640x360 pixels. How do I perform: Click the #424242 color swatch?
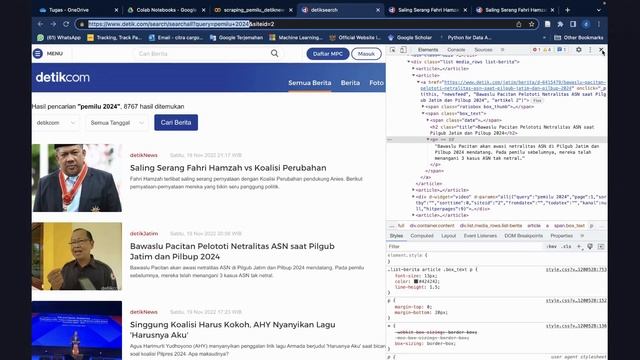(x=416, y=281)
